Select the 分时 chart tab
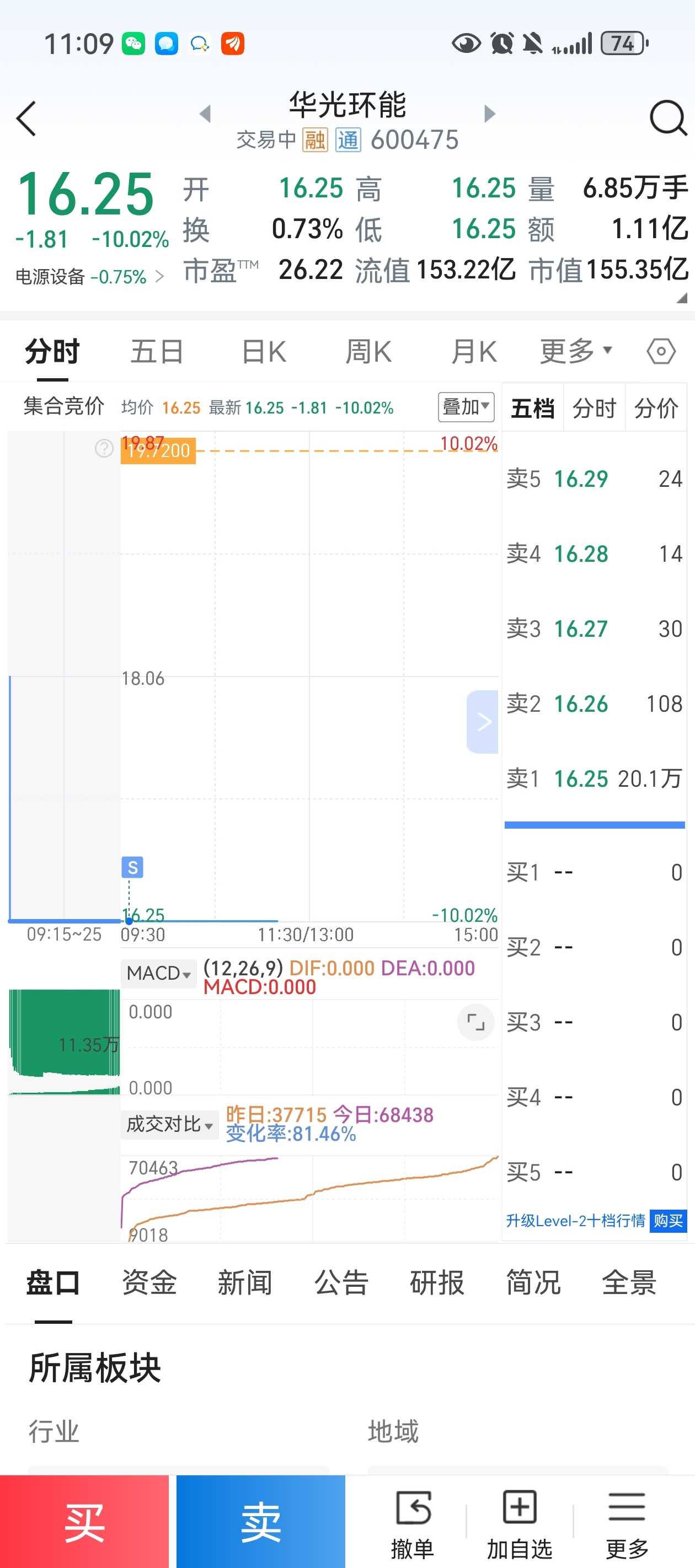The height and width of the screenshot is (1568, 695). (52, 351)
